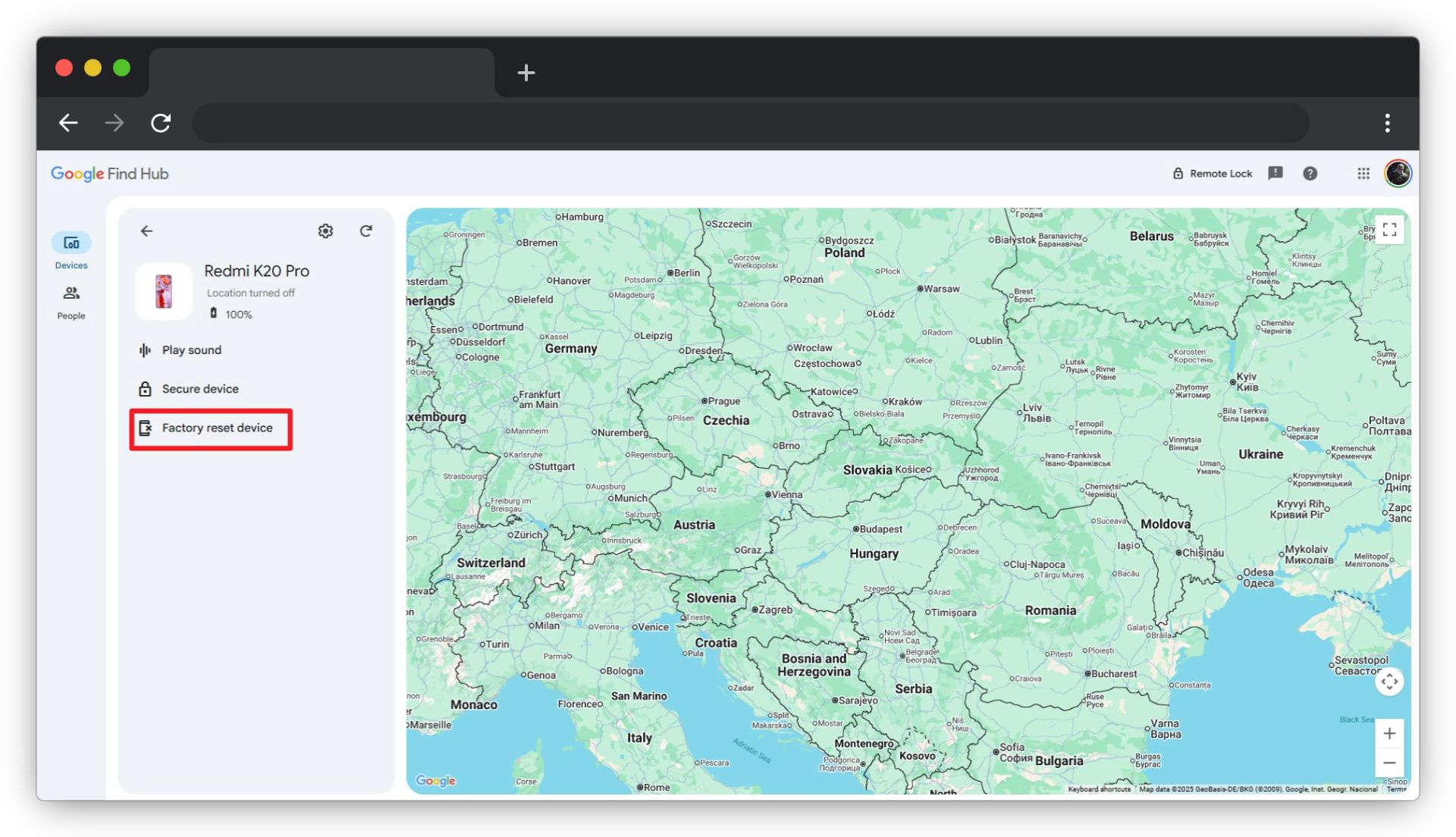
Task: Open browser three-dot menu
Action: tap(1387, 123)
